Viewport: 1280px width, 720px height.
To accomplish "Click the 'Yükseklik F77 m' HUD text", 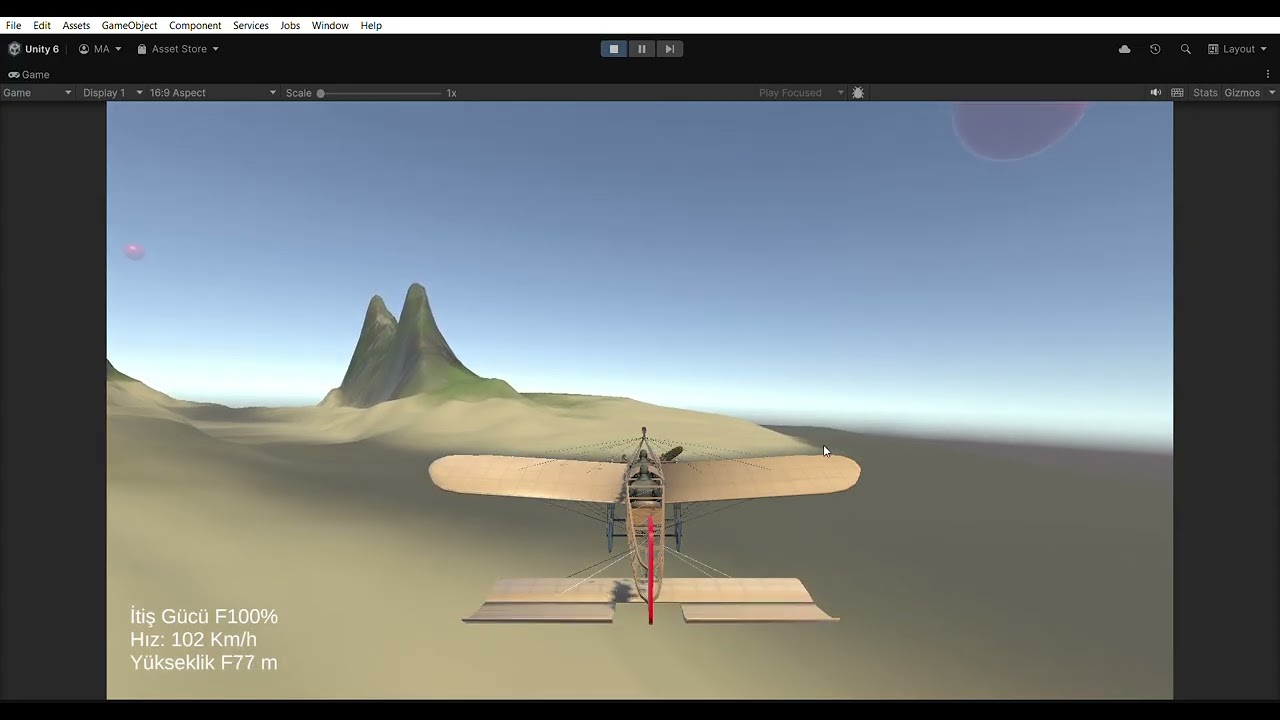I will [204, 663].
